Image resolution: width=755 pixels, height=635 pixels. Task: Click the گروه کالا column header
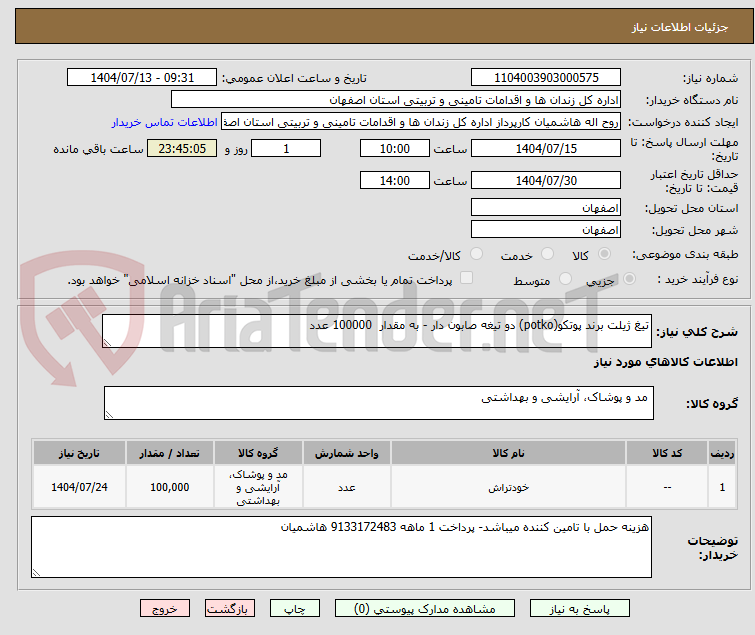(258, 453)
